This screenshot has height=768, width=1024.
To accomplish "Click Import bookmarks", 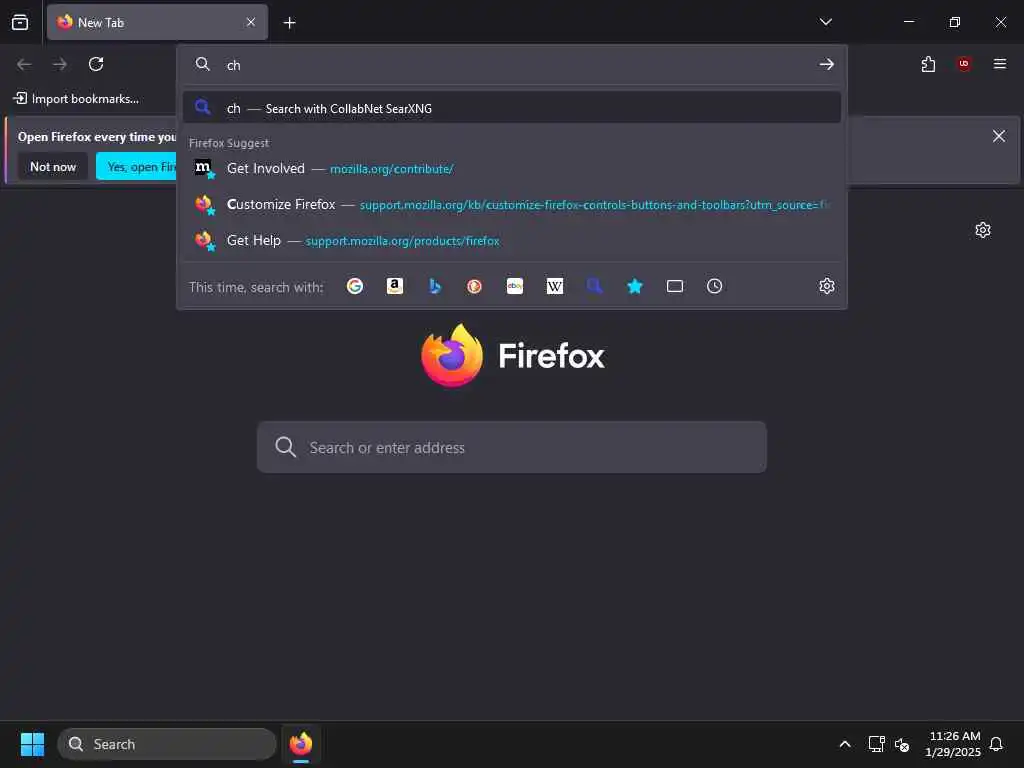I will pos(77,99).
